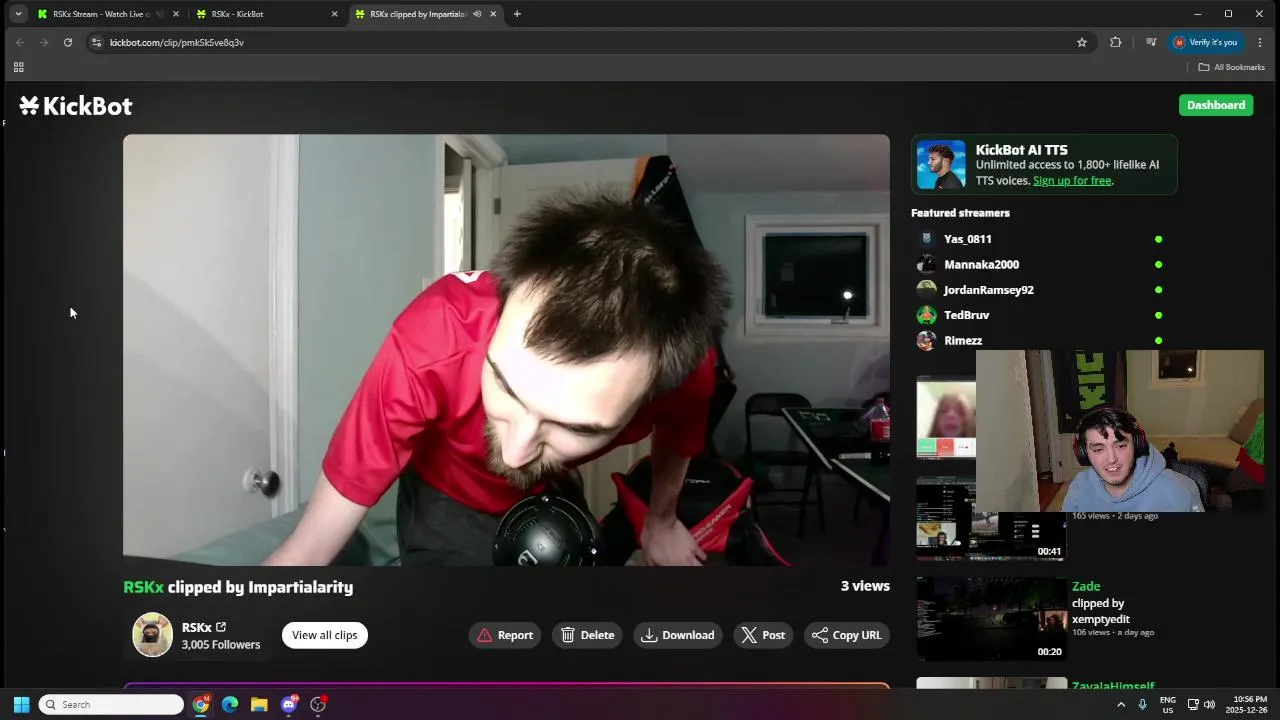Open featured streamer Yas_0811

tap(968, 239)
